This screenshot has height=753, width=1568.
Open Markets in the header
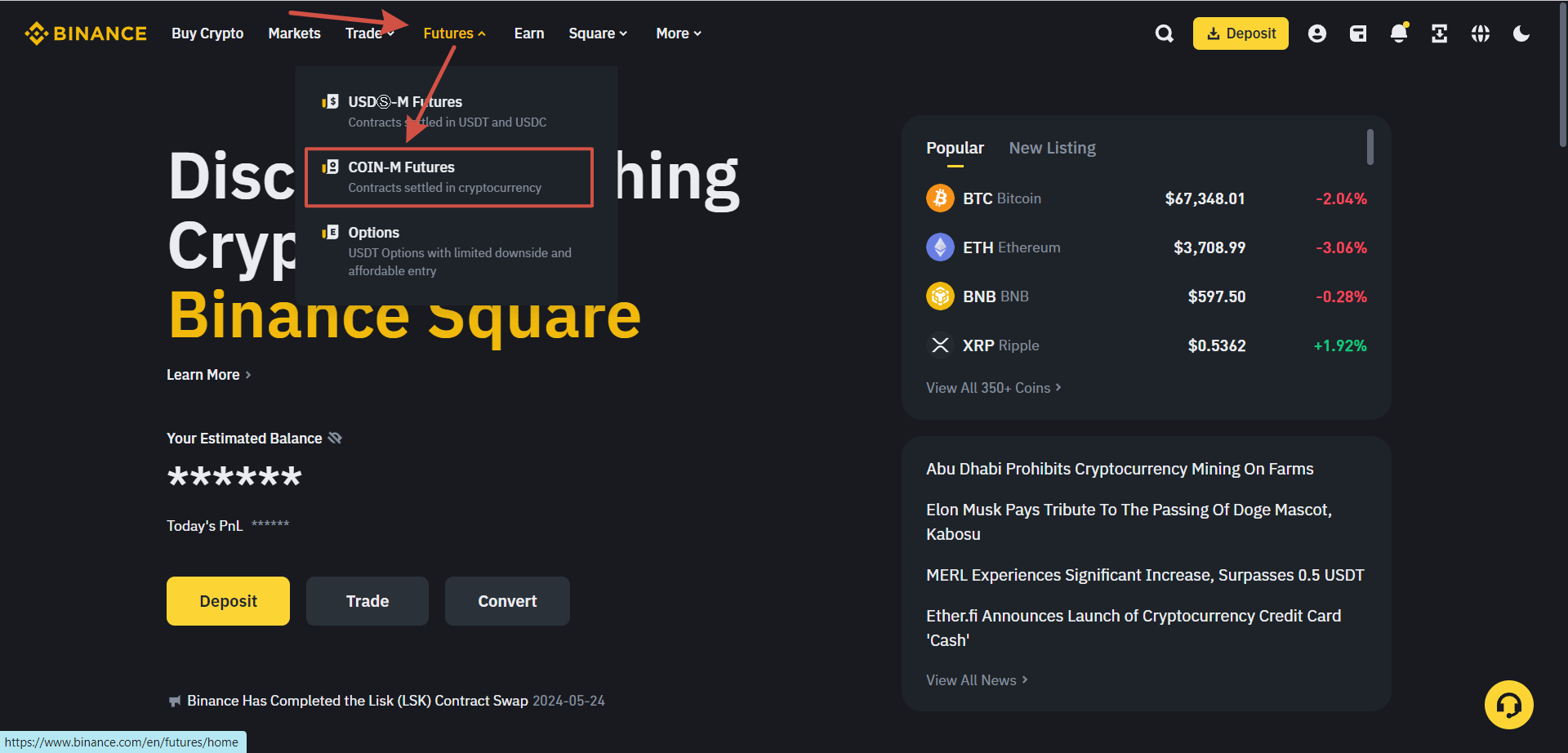tap(294, 33)
